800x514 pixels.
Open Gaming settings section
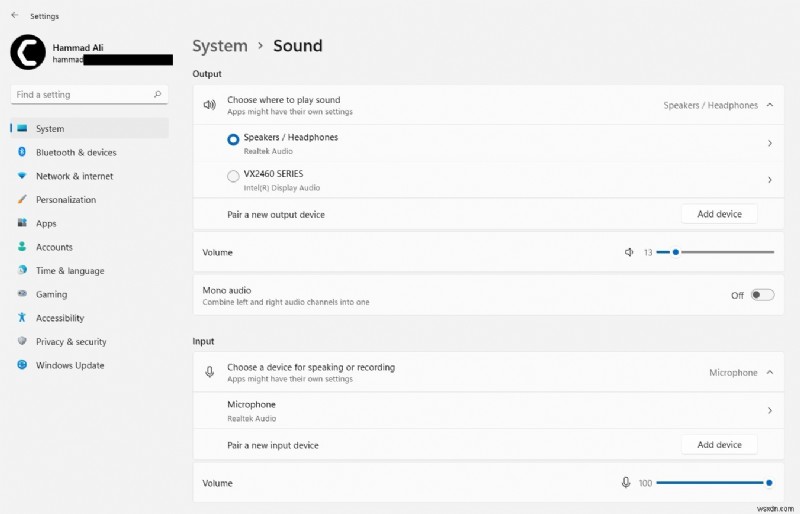(51, 294)
